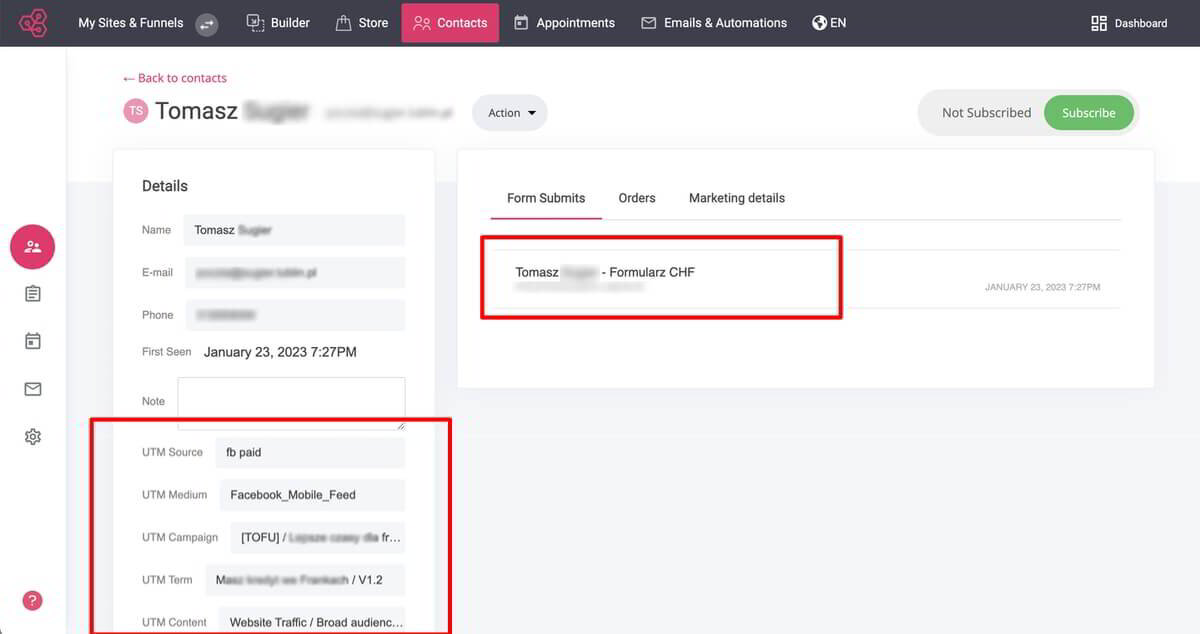
Task: Click the envelope icon in left sidebar
Action: [x=32, y=388]
